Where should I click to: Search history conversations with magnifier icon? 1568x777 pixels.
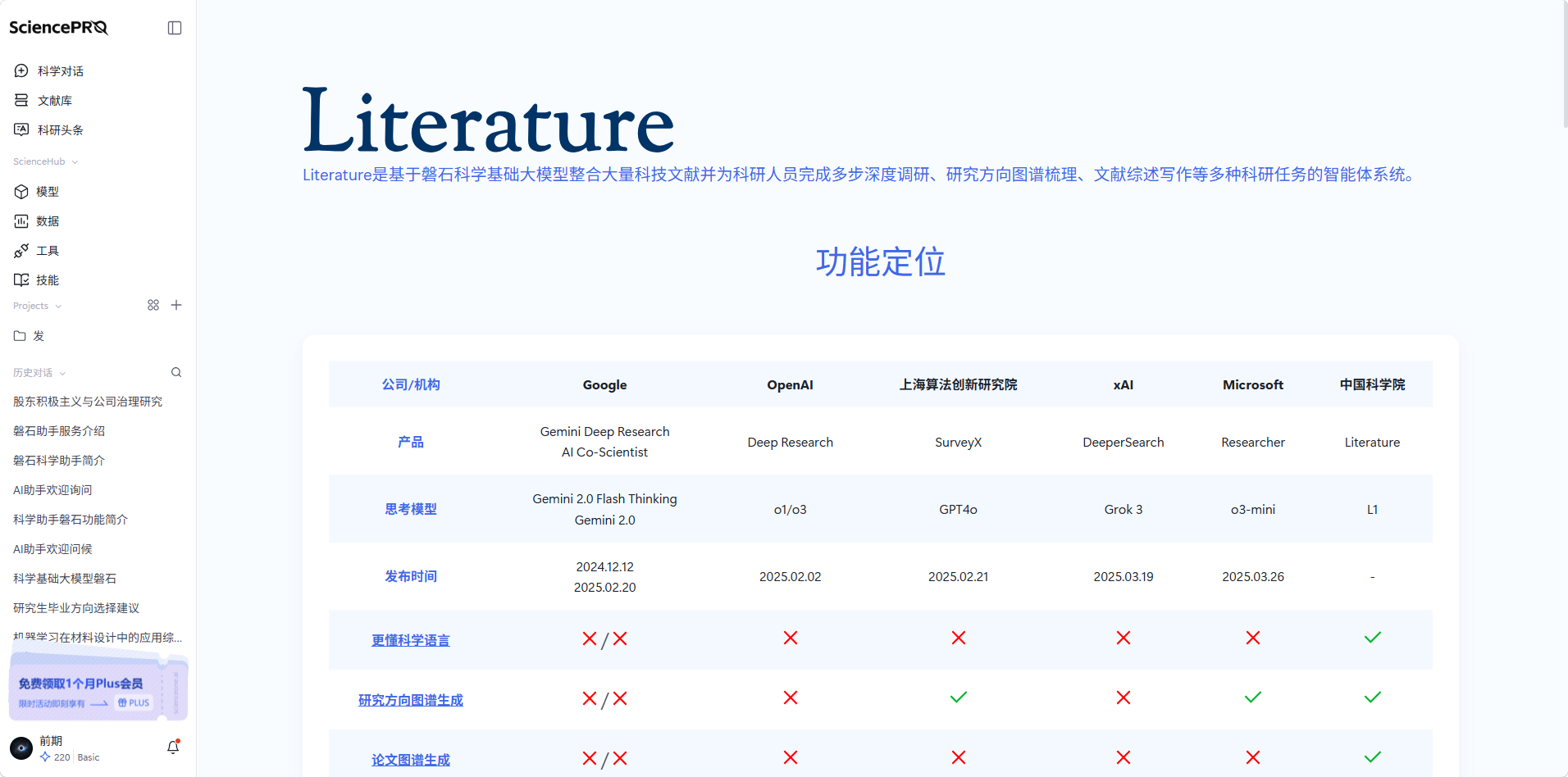tap(176, 372)
